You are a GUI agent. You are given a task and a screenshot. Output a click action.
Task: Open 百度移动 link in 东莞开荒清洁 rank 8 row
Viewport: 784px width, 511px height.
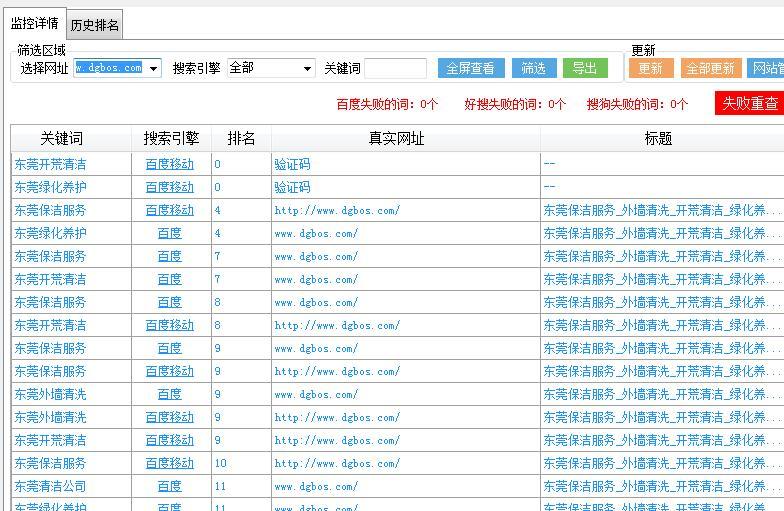pyautogui.click(x=170, y=325)
